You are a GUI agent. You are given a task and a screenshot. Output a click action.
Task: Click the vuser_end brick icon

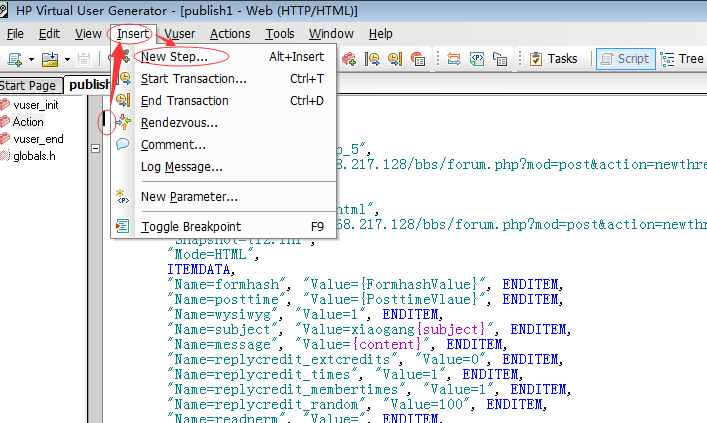click(x=5, y=139)
